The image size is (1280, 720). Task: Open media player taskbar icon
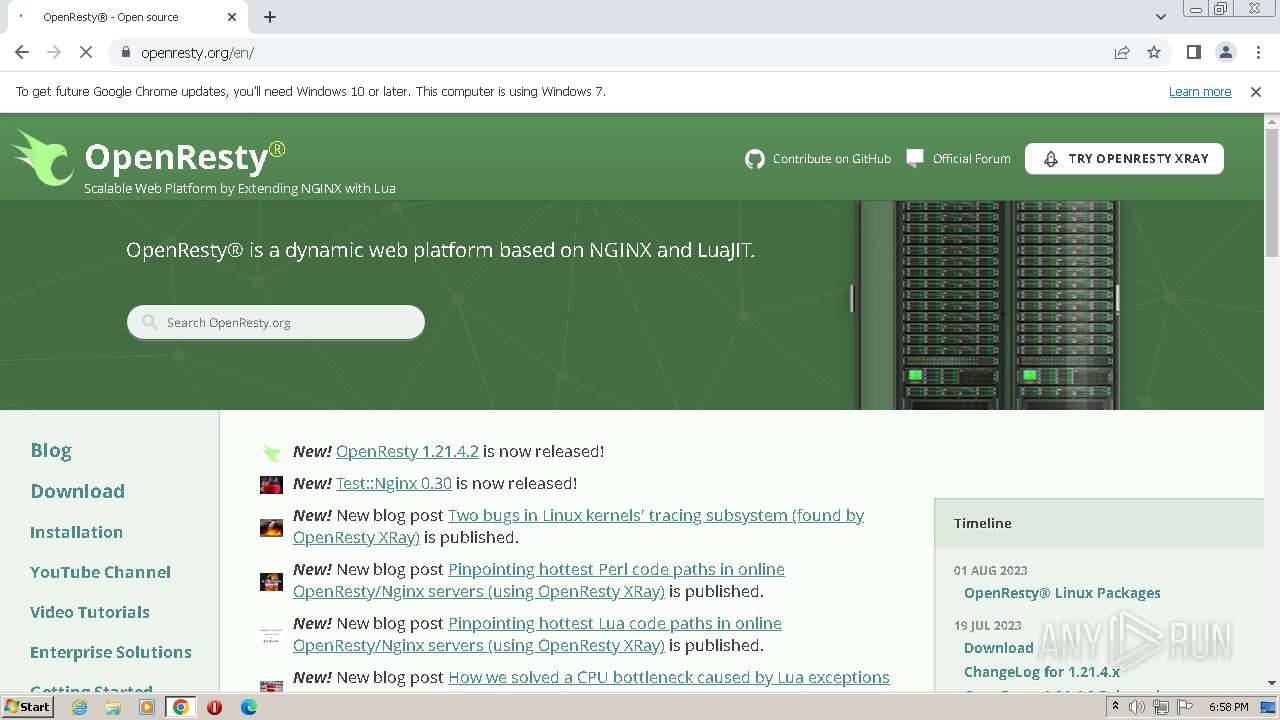pos(147,707)
